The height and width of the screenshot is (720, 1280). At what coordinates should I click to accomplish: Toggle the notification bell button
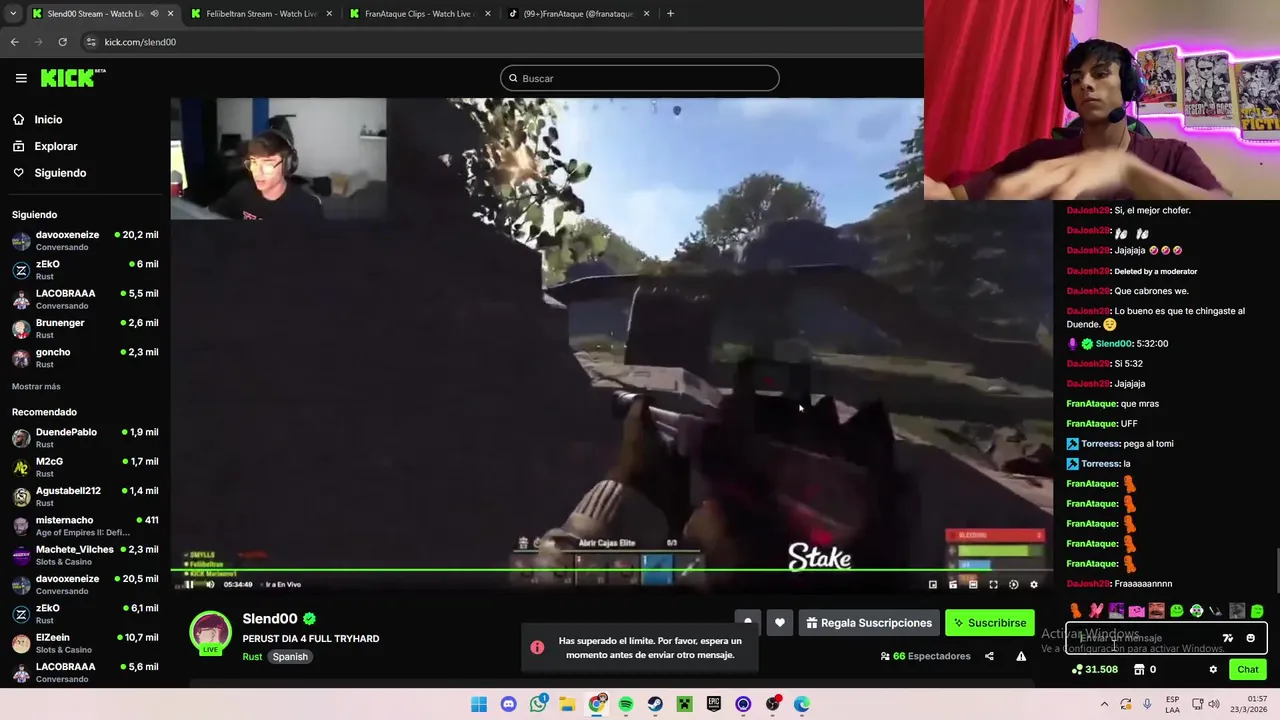(x=747, y=623)
